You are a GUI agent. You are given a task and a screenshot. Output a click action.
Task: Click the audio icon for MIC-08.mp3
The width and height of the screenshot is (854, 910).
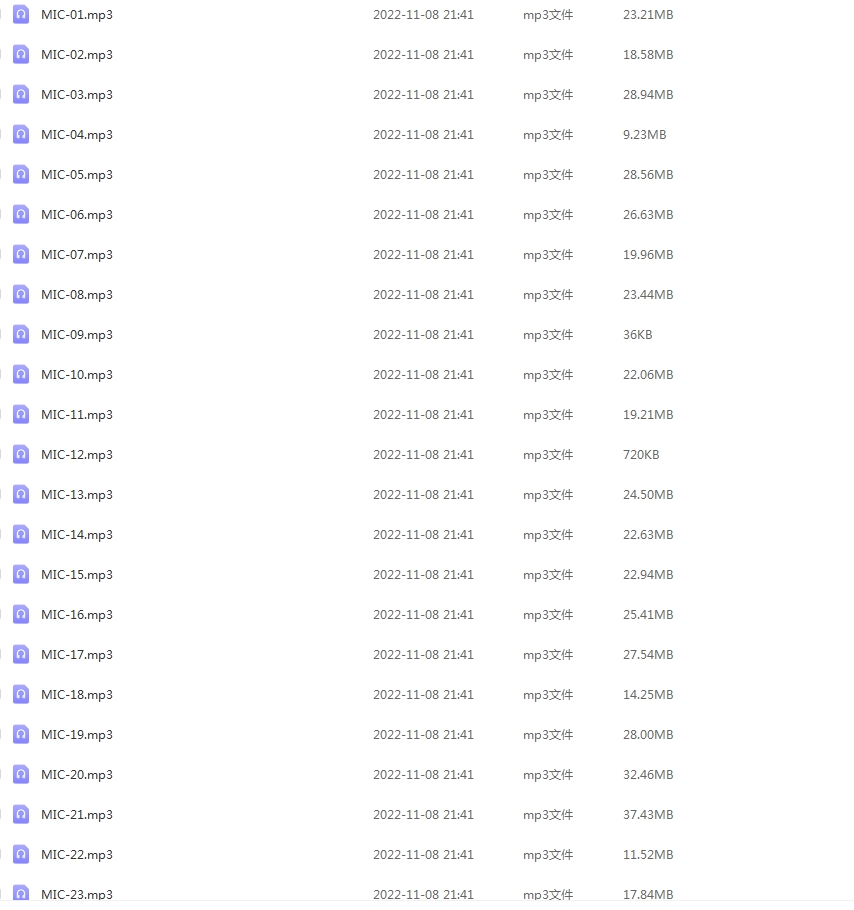(x=21, y=295)
